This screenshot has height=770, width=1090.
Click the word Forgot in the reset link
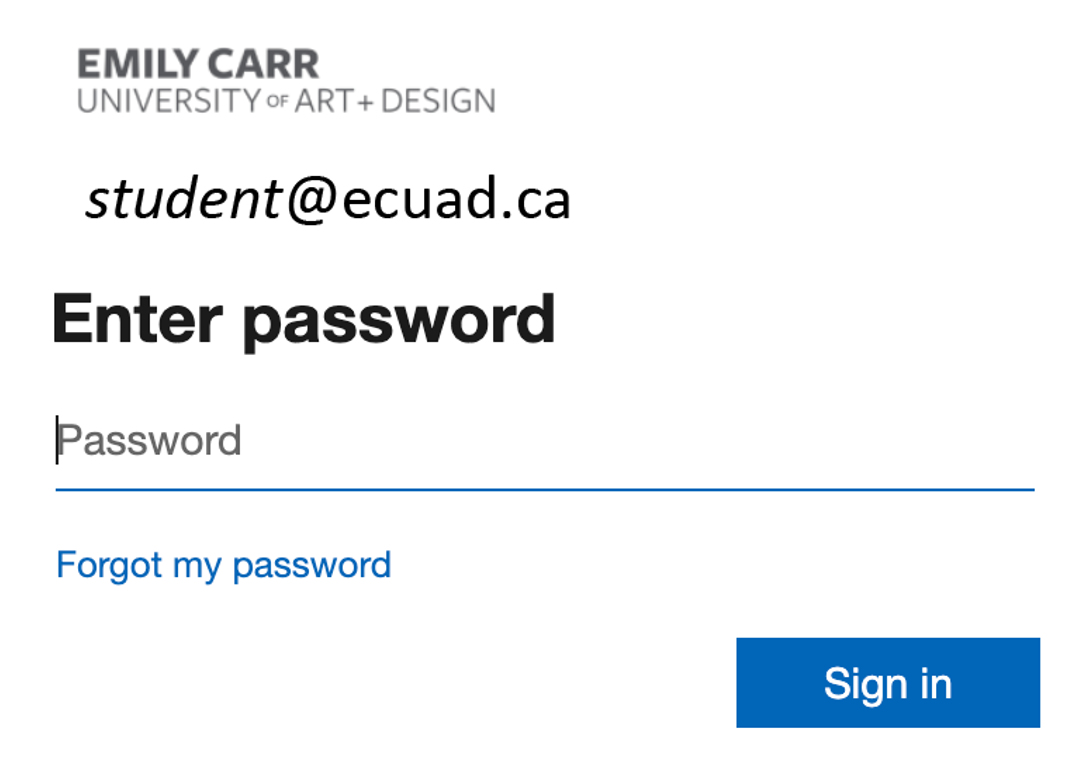(x=109, y=566)
